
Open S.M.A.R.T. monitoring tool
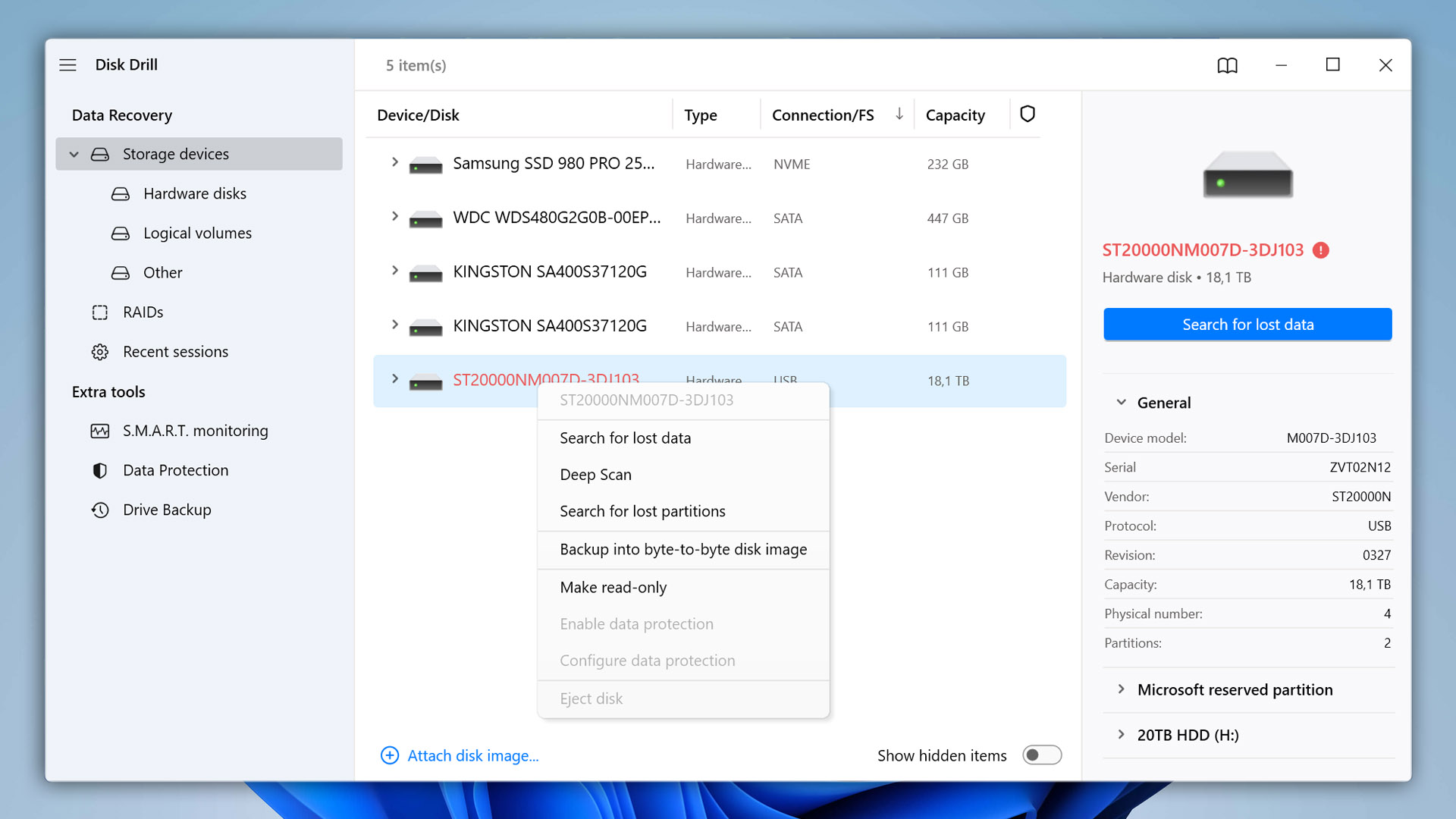click(x=196, y=430)
